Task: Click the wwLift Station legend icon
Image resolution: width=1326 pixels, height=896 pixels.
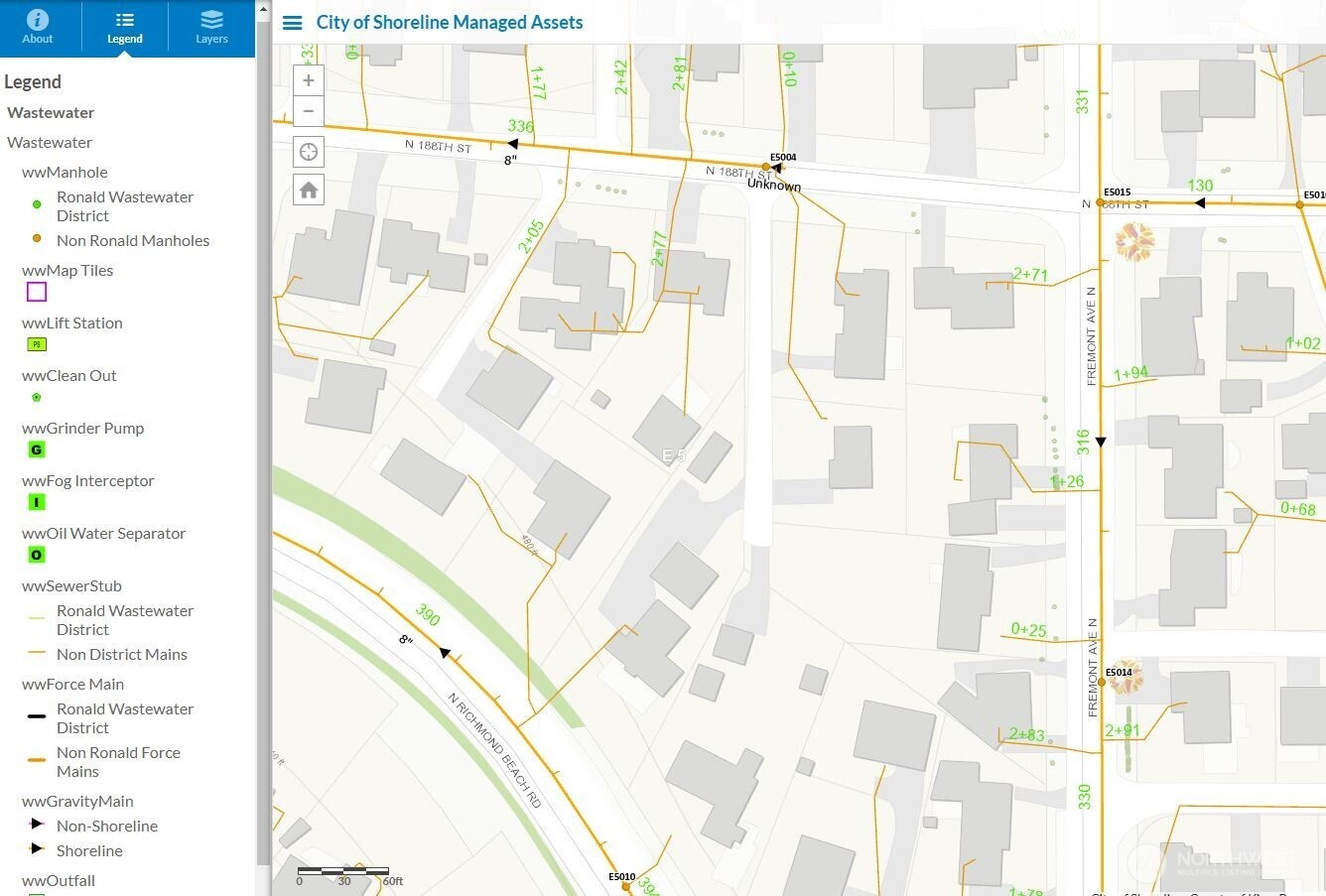Action: [37, 344]
